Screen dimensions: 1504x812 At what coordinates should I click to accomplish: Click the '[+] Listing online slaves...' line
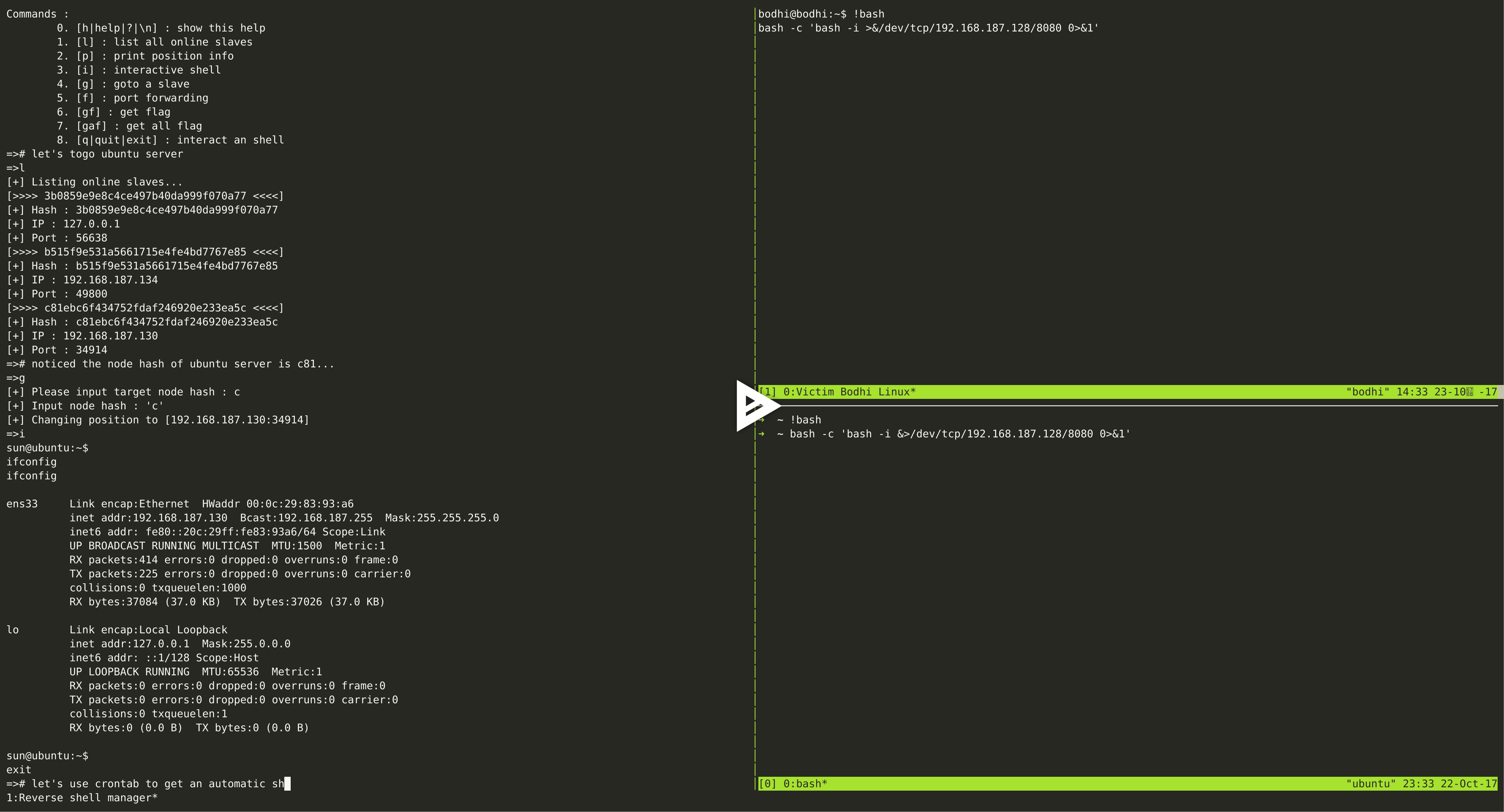pos(95,182)
